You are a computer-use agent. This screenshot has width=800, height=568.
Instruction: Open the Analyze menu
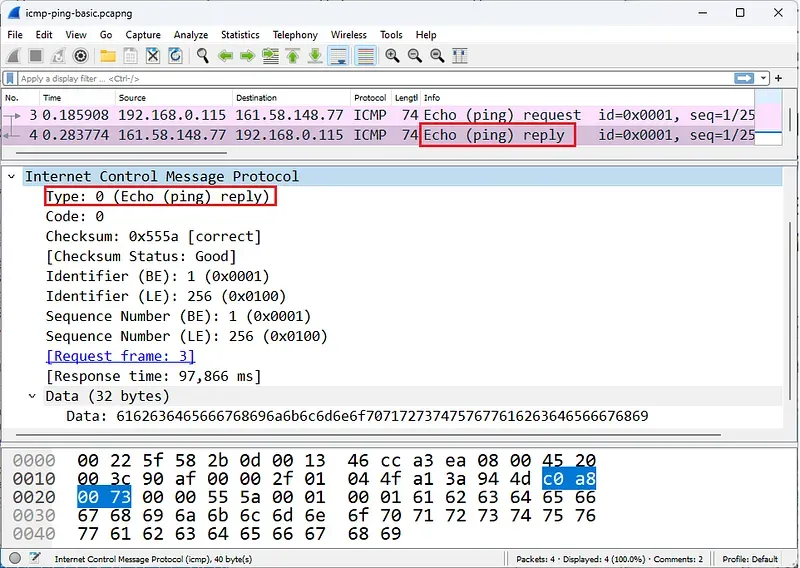click(x=191, y=35)
